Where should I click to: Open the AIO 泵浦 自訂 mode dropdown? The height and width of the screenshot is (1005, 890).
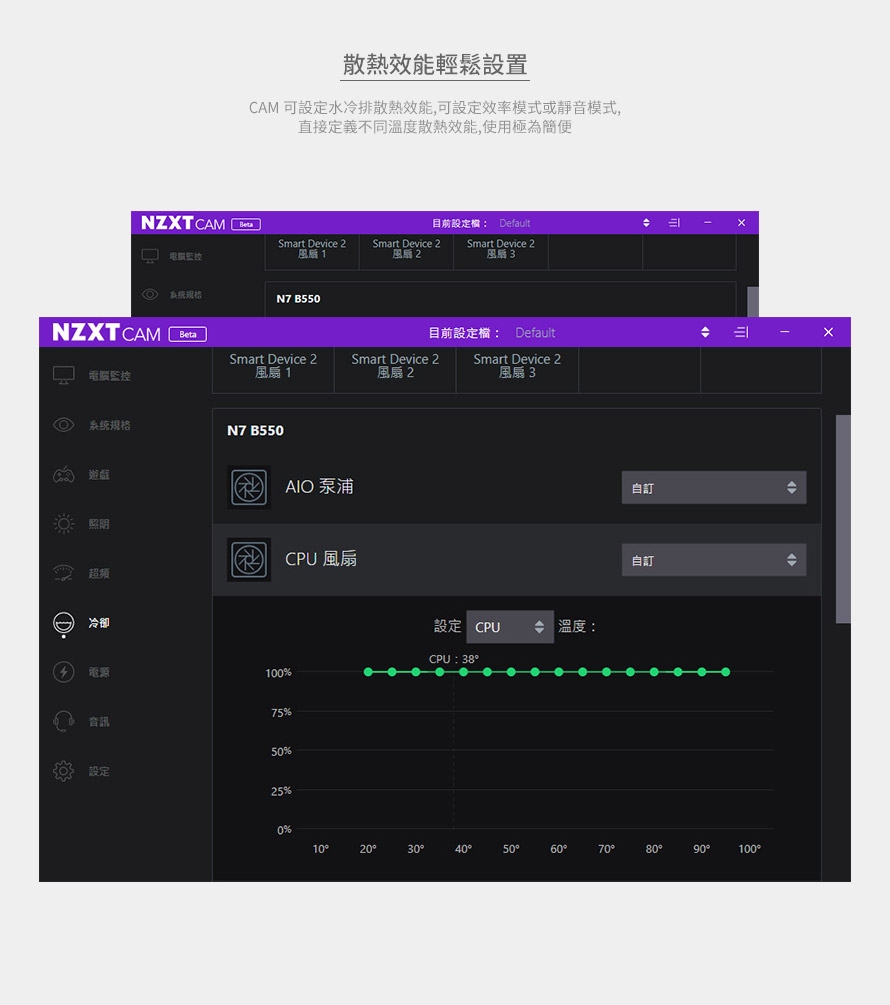click(x=713, y=488)
